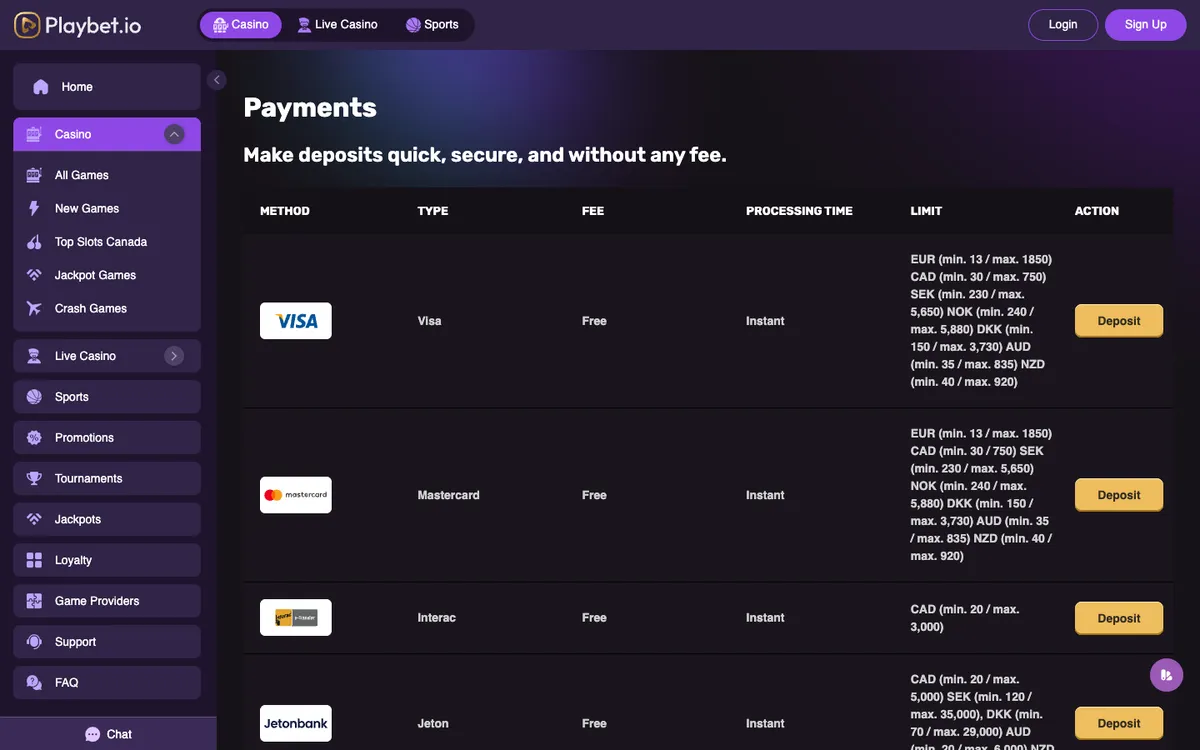
Task: Open Loyalty in the sidebar
Action: pyautogui.click(x=107, y=560)
